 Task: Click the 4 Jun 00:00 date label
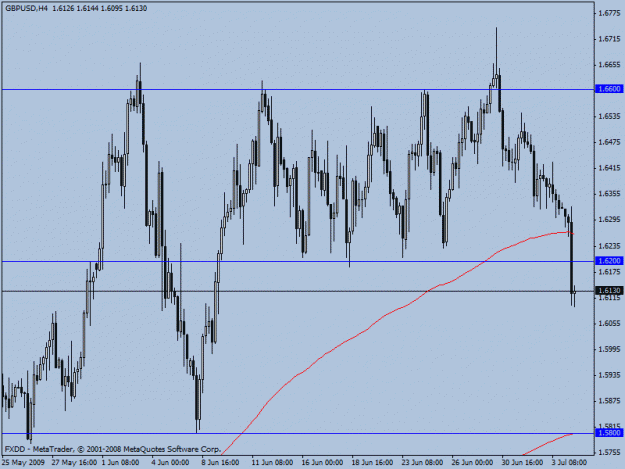(170, 463)
